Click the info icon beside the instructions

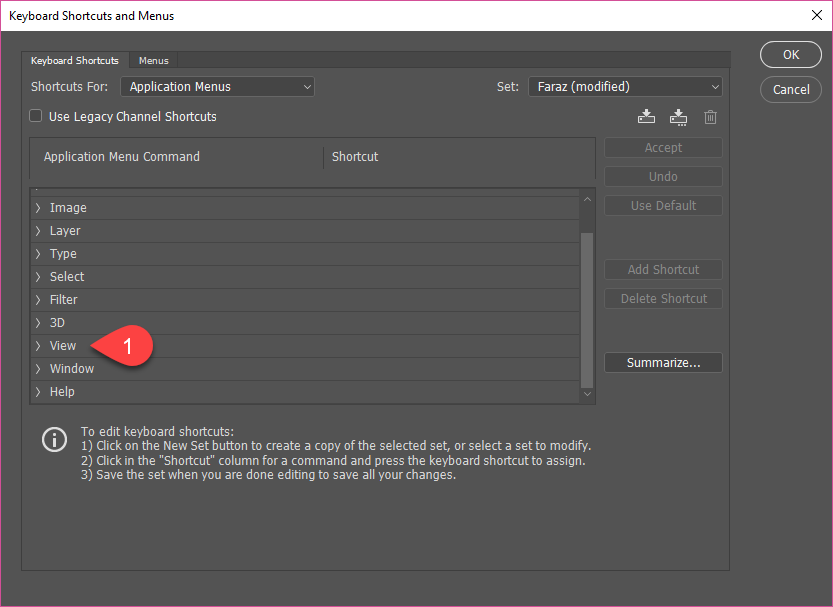click(x=54, y=440)
